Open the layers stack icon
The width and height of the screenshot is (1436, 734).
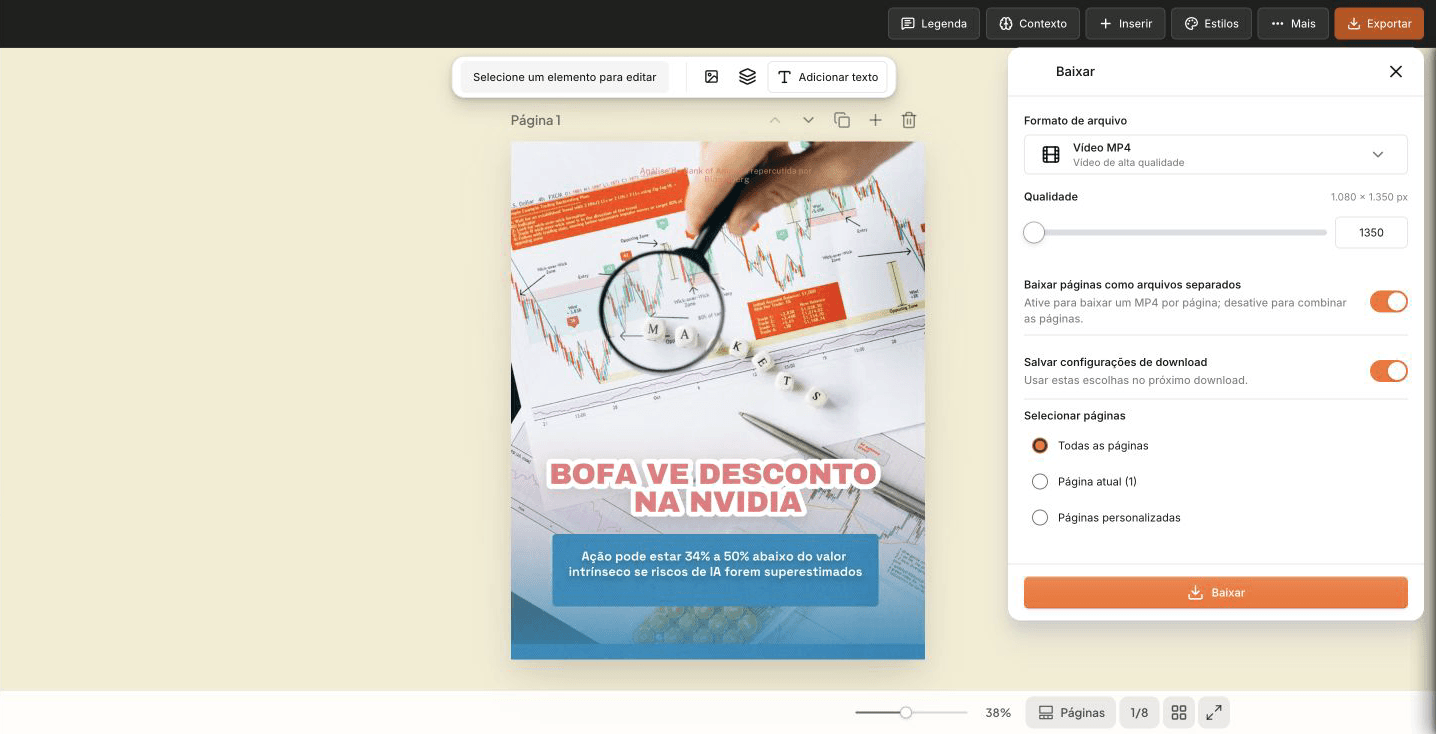[747, 77]
